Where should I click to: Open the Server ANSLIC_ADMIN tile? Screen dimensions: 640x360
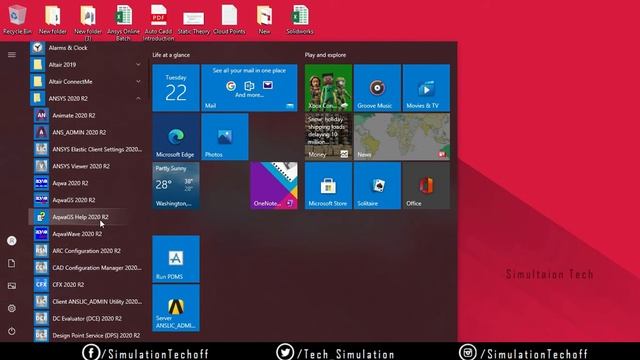point(176,308)
